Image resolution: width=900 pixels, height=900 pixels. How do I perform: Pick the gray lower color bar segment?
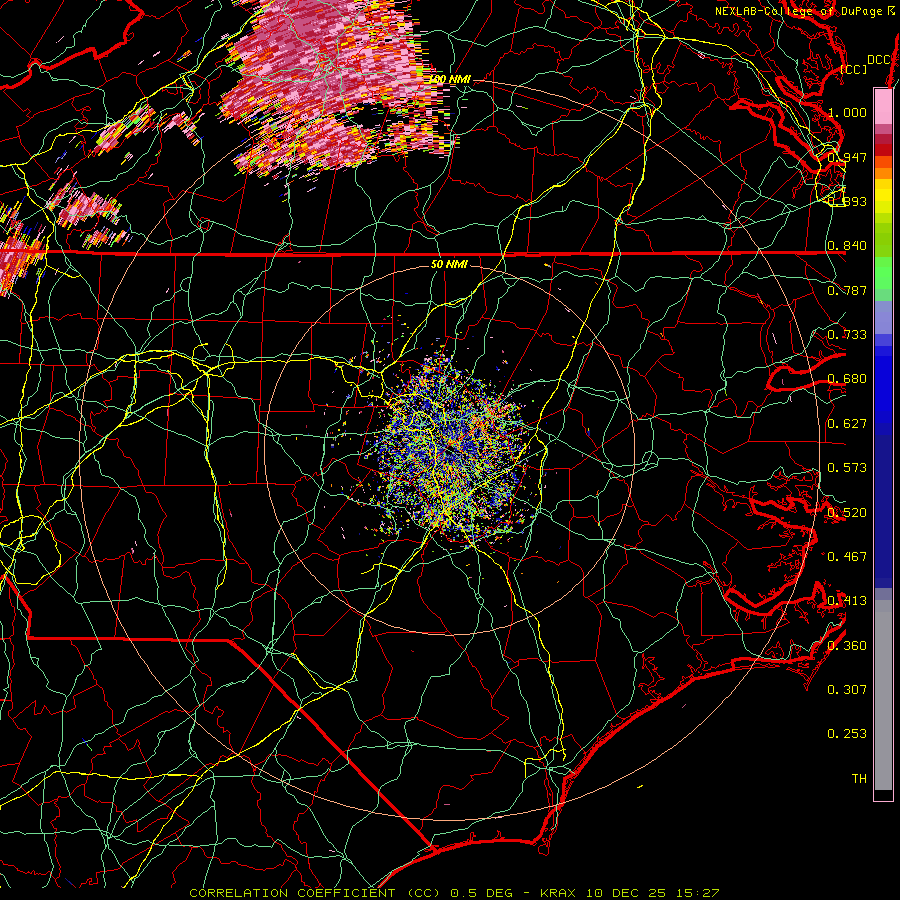[883, 695]
